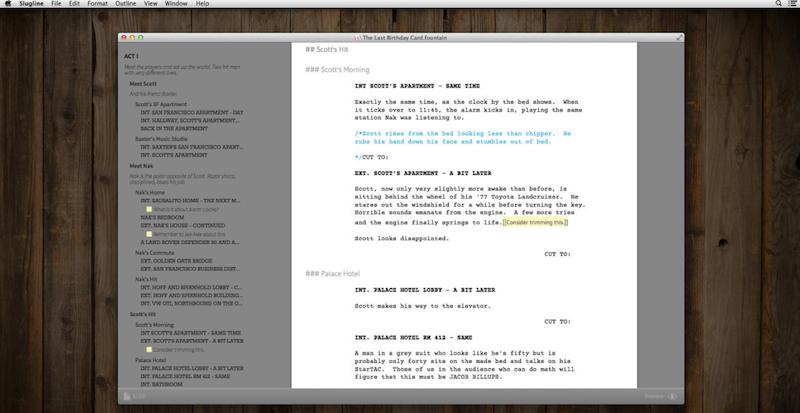Go to A LAND ROVER DEFENDER 90 entry
800x413 pixels.
point(191,242)
